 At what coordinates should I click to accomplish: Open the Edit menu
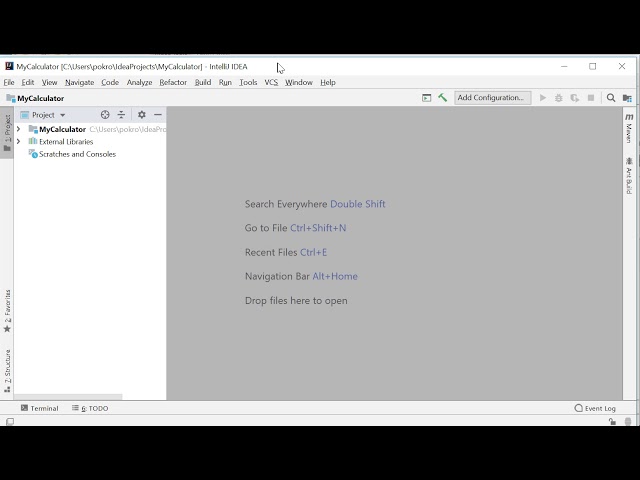(x=28, y=82)
